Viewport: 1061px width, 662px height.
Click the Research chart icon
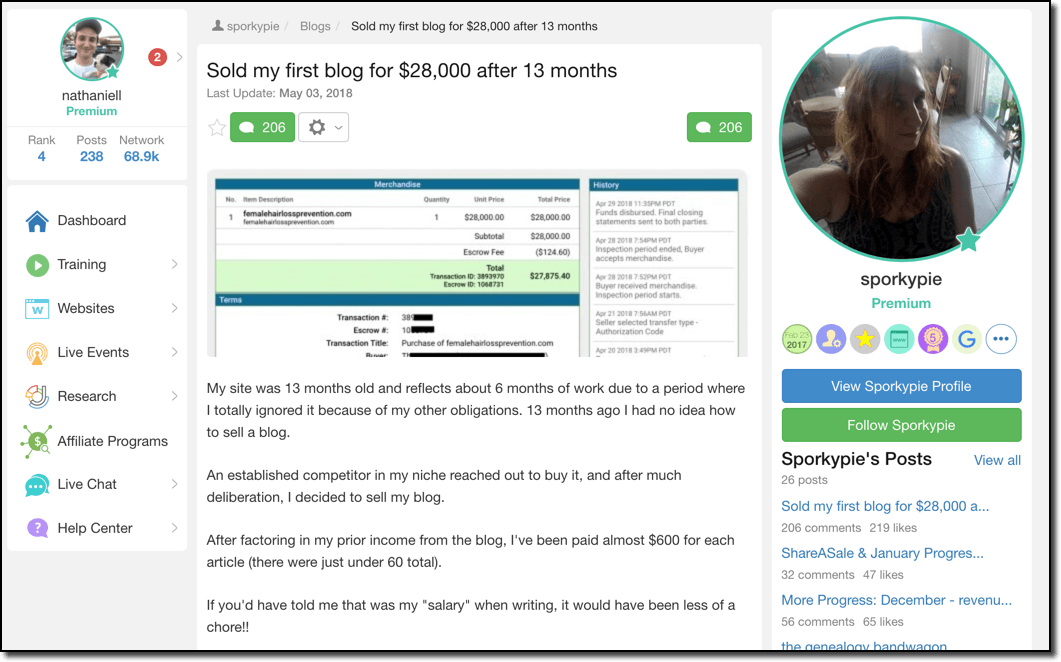[x=37, y=397]
